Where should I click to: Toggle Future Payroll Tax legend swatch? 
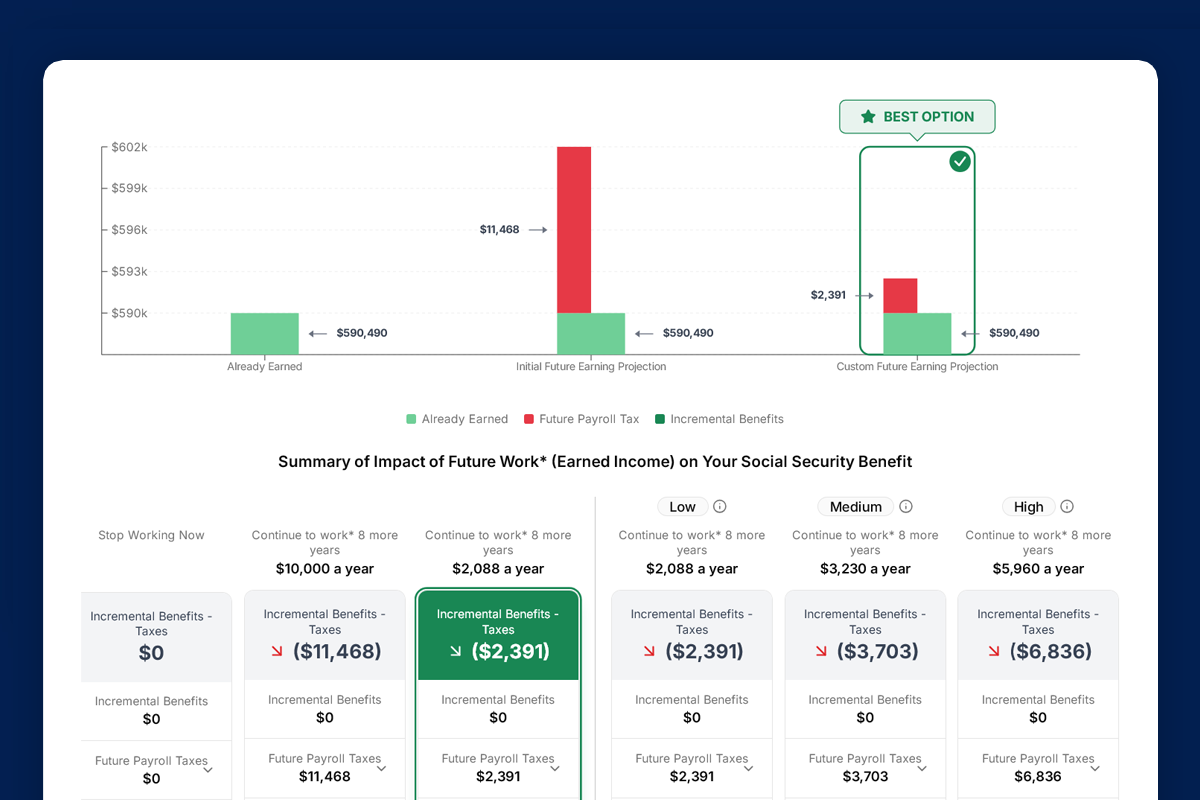pyautogui.click(x=529, y=419)
